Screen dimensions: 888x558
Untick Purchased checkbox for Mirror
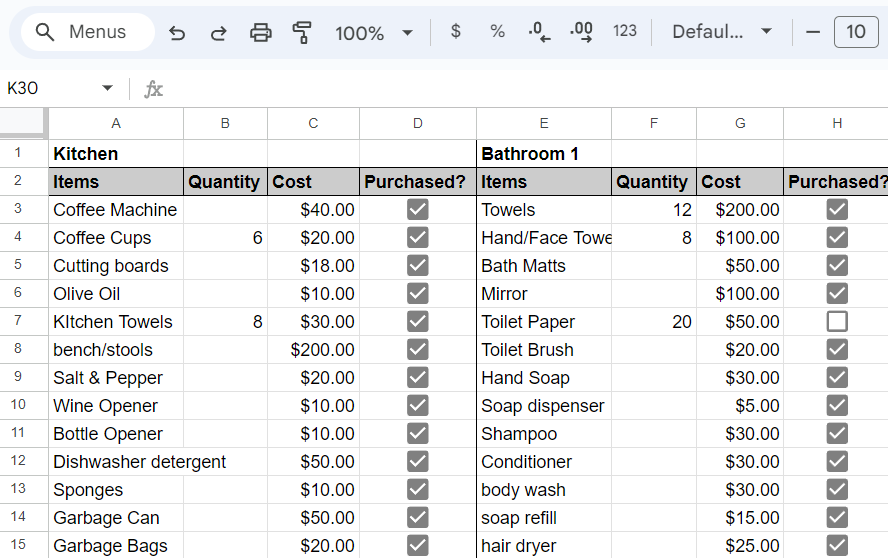837,293
